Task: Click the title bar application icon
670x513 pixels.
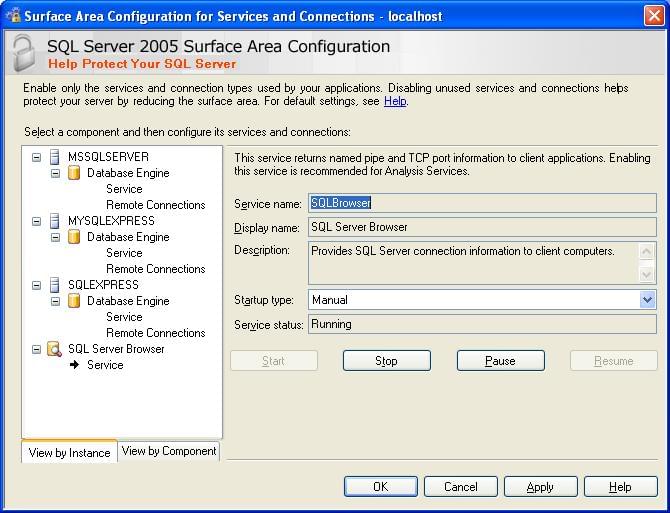Action: click(13, 16)
